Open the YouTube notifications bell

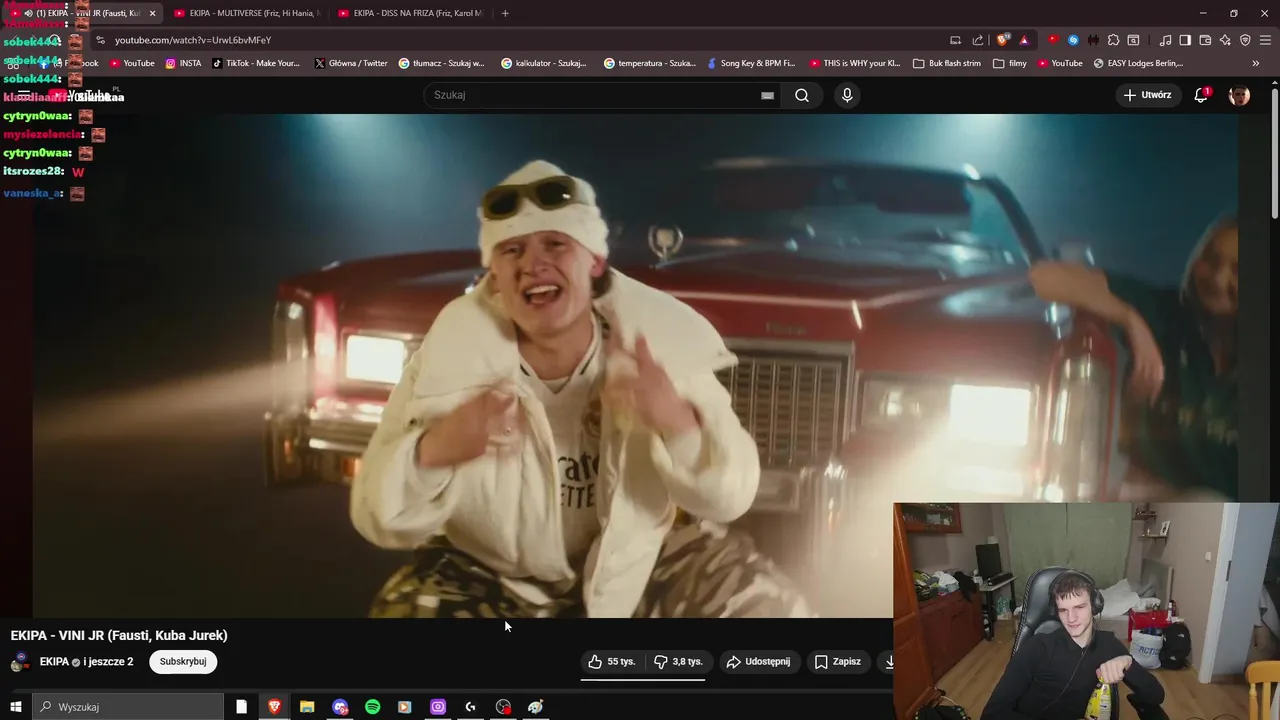1202,95
